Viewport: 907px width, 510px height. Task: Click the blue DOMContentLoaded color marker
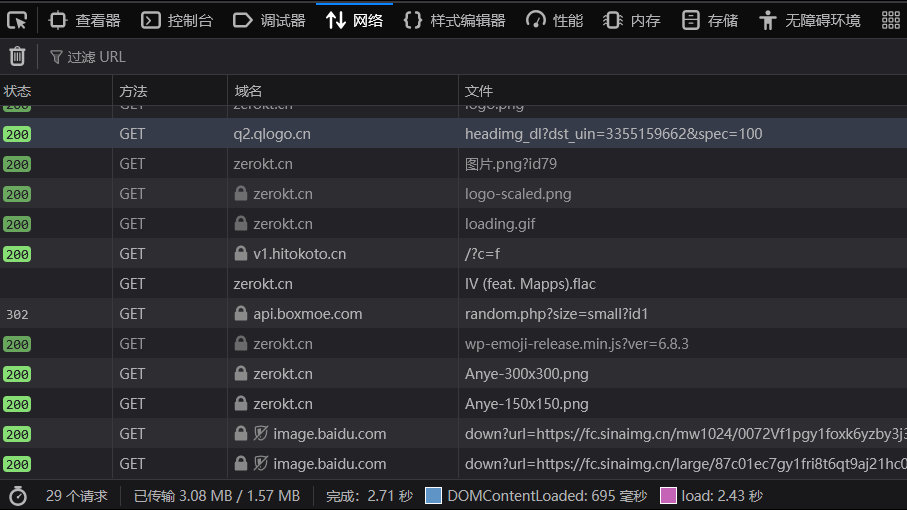coord(433,496)
